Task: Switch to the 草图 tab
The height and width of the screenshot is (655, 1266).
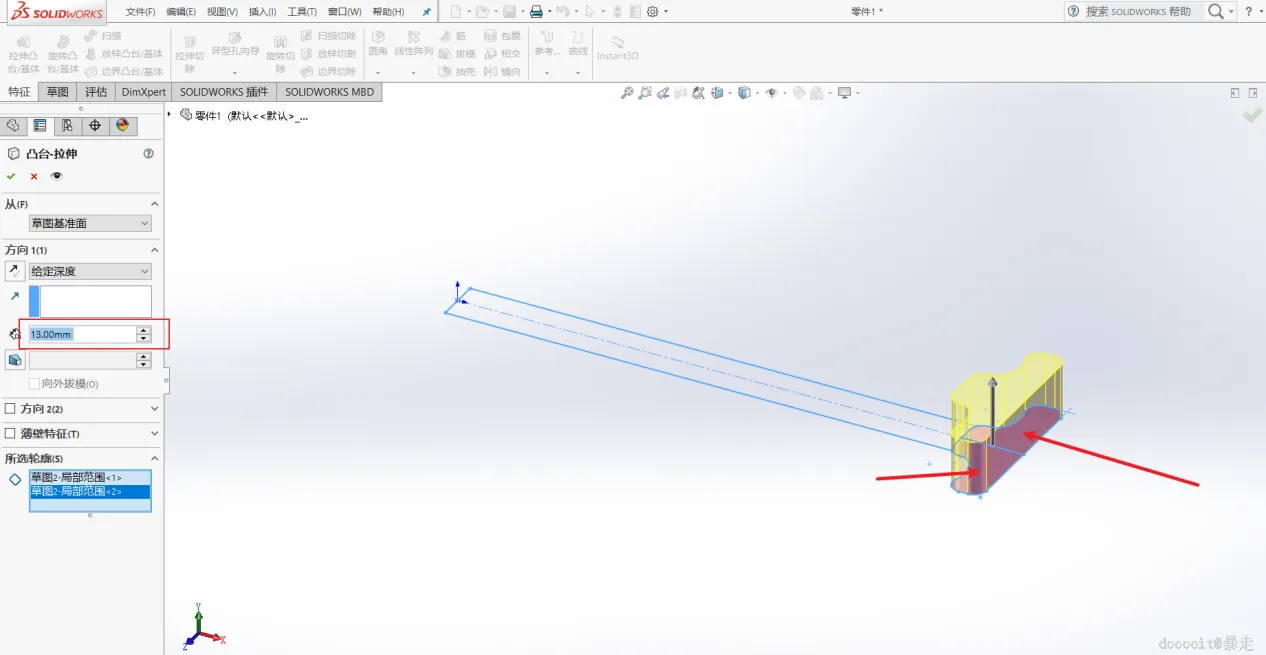Action: (58, 92)
